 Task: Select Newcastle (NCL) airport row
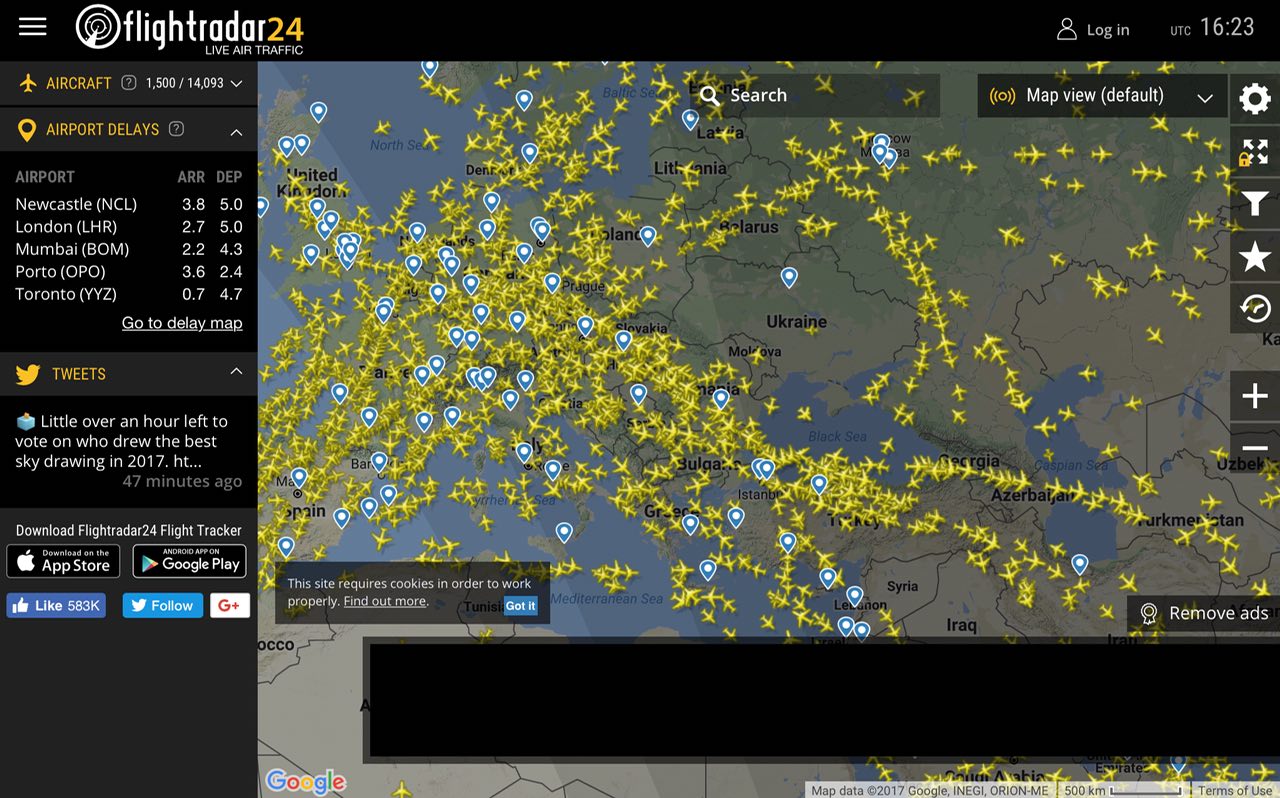click(128, 204)
